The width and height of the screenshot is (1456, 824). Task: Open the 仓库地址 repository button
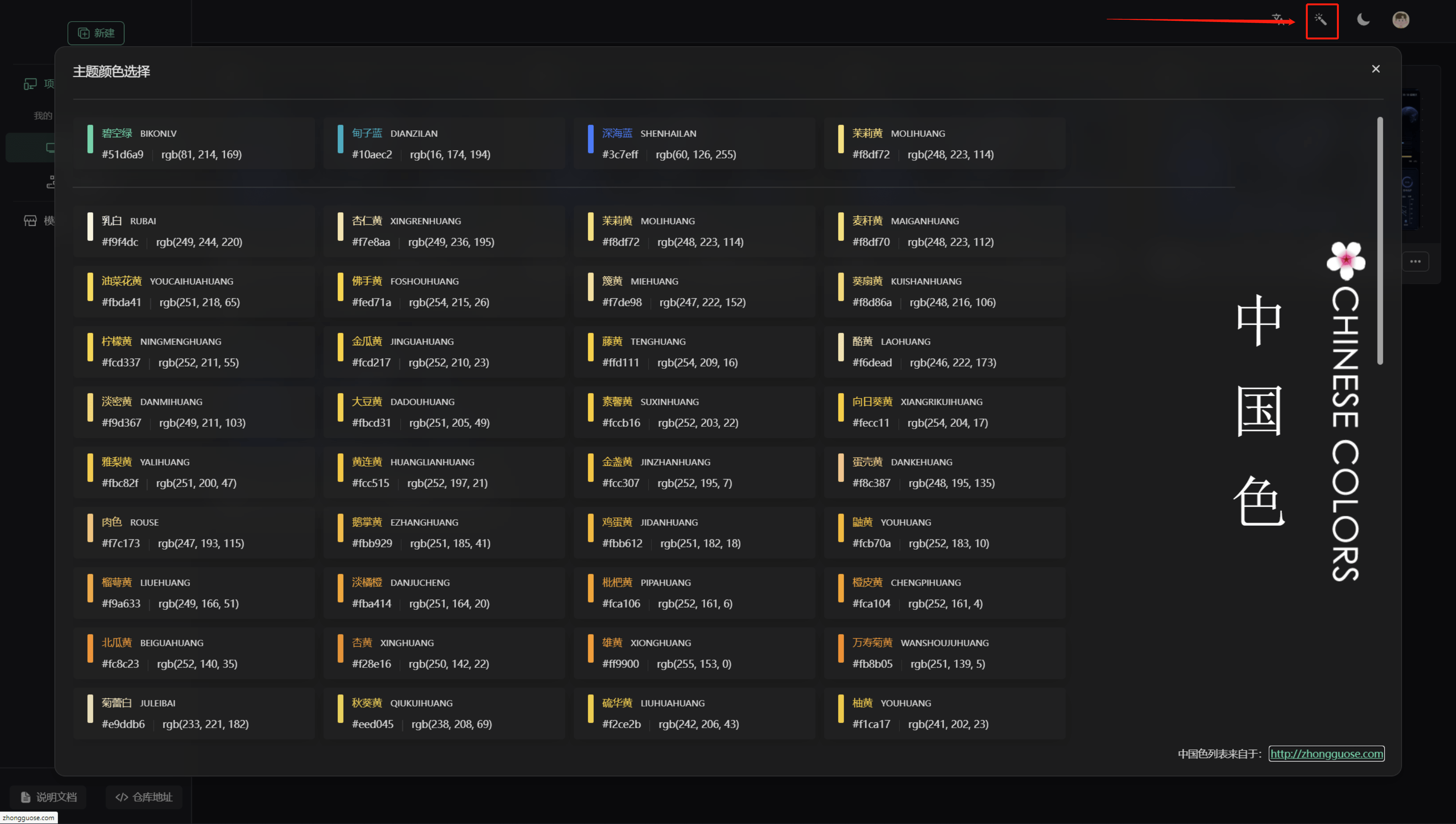144,797
